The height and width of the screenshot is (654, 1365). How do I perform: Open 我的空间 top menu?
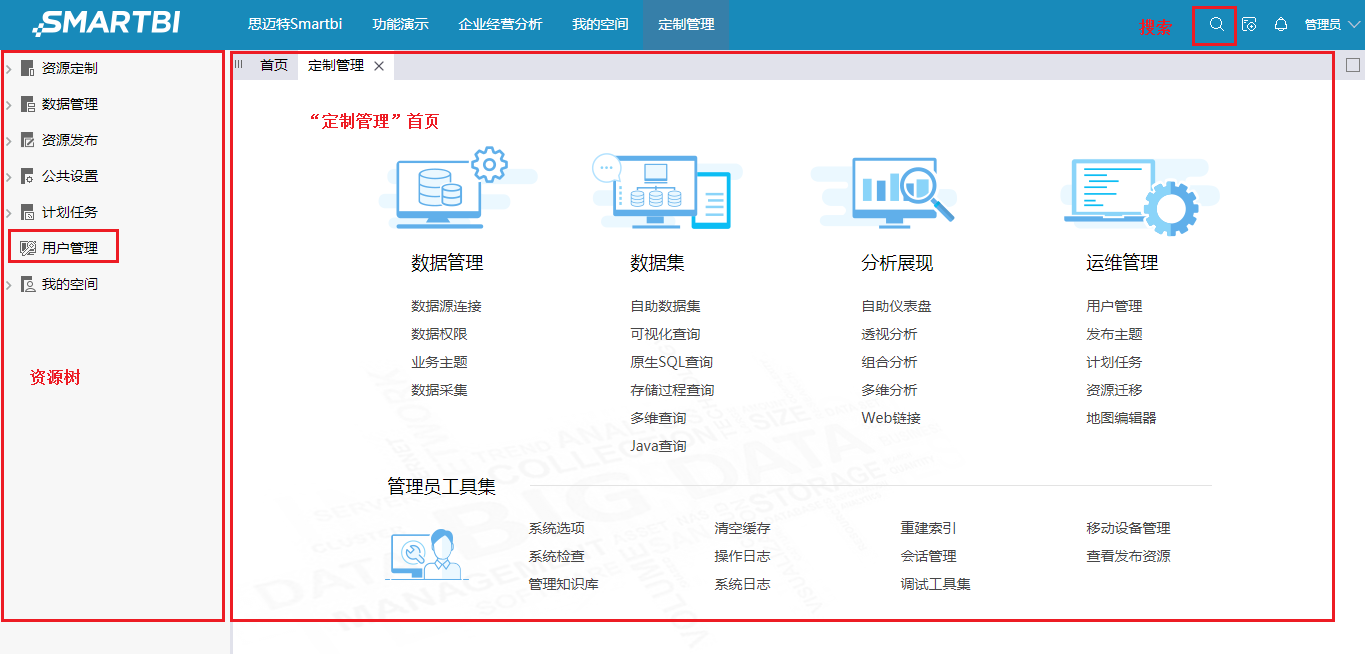click(x=600, y=24)
